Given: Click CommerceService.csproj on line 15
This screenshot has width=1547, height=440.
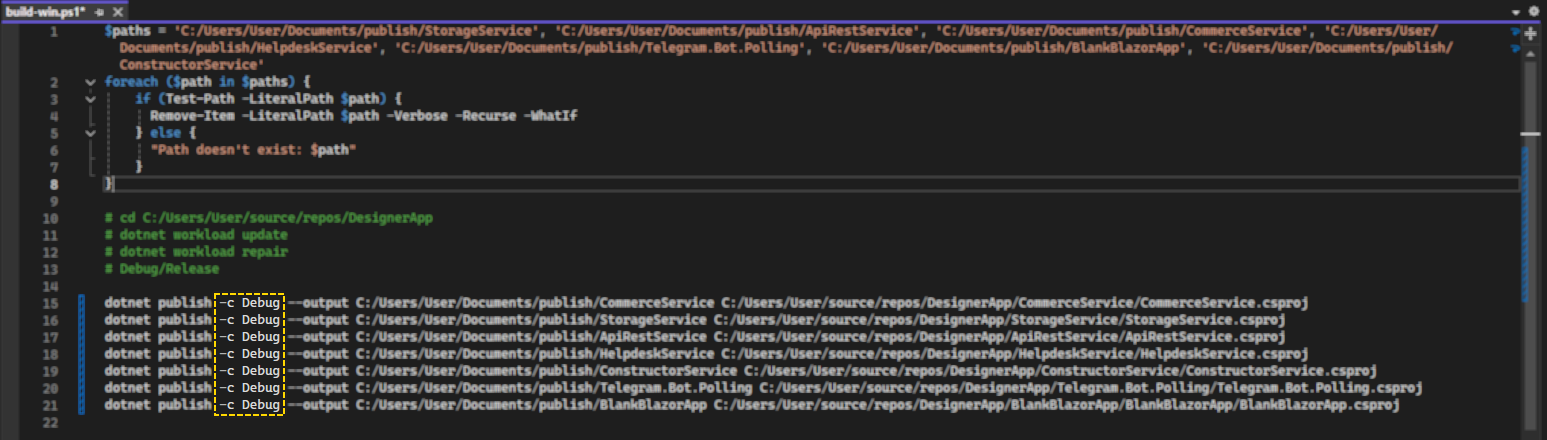Looking at the screenshot, I should click(x=1224, y=303).
